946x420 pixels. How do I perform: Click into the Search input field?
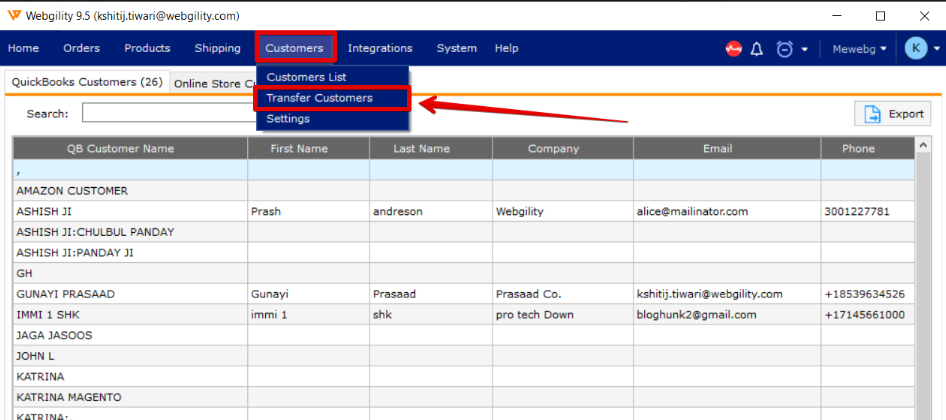coord(170,113)
